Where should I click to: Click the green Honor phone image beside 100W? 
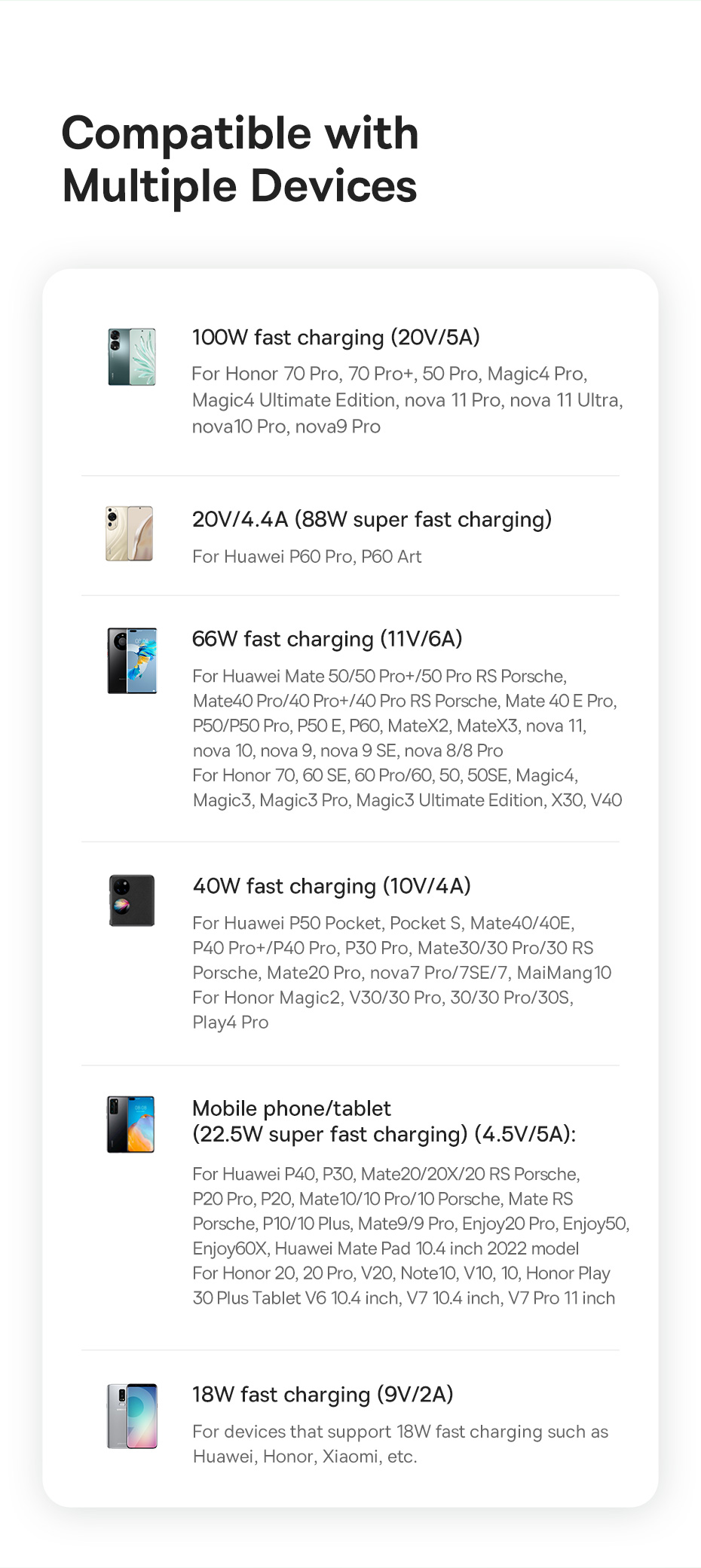[x=132, y=357]
